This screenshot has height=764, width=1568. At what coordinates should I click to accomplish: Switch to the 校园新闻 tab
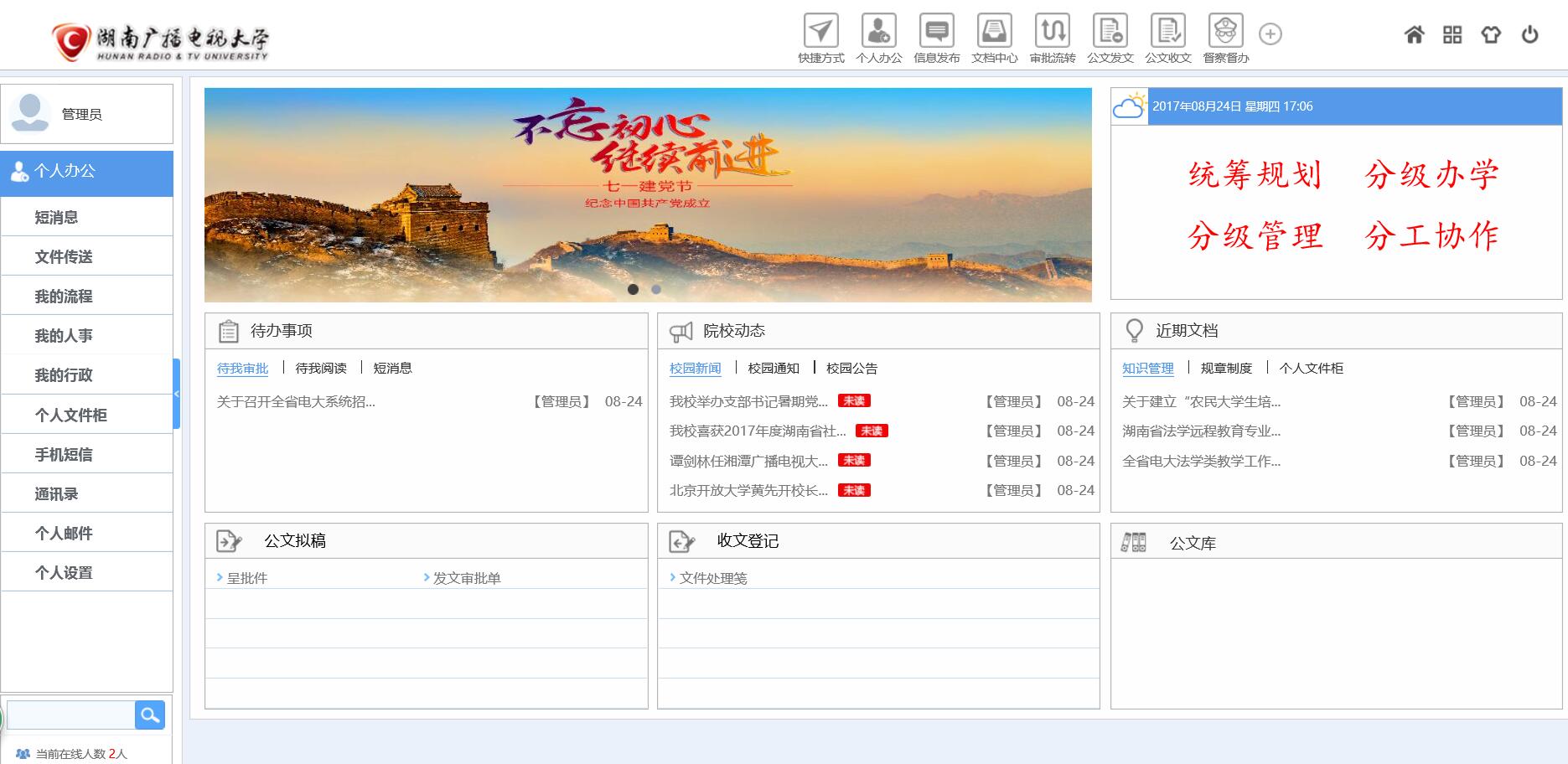[696, 368]
